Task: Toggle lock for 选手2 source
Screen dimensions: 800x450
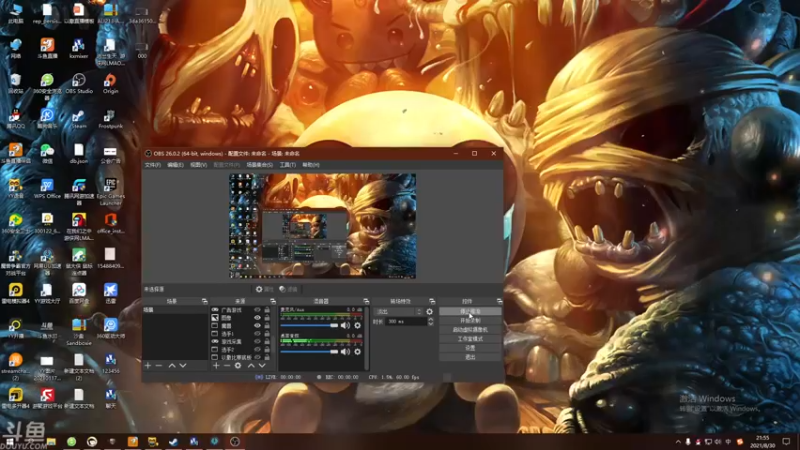Action: tap(267, 349)
